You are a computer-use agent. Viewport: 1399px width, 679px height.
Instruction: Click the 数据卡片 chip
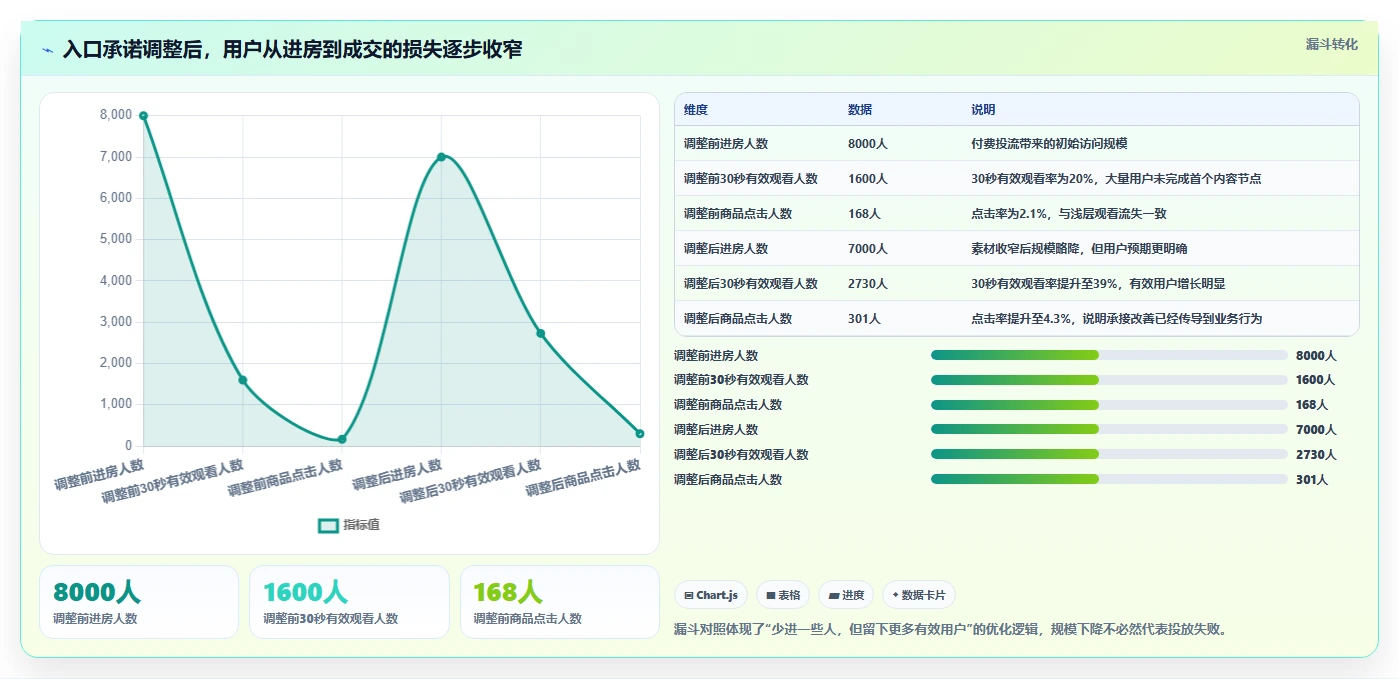point(919,595)
